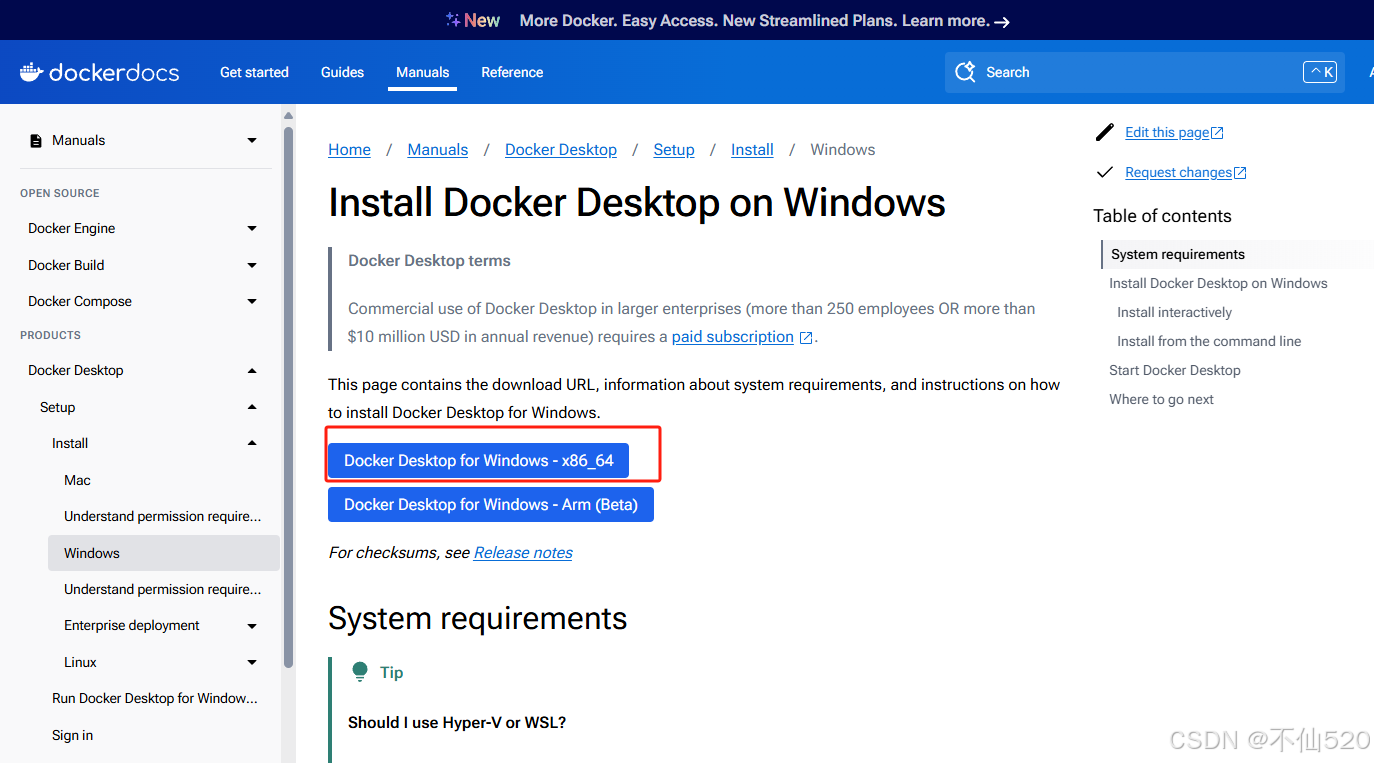Screen dimensions: 1374x763
Task: Click the lightbulb Tip icon
Action: pos(360,672)
